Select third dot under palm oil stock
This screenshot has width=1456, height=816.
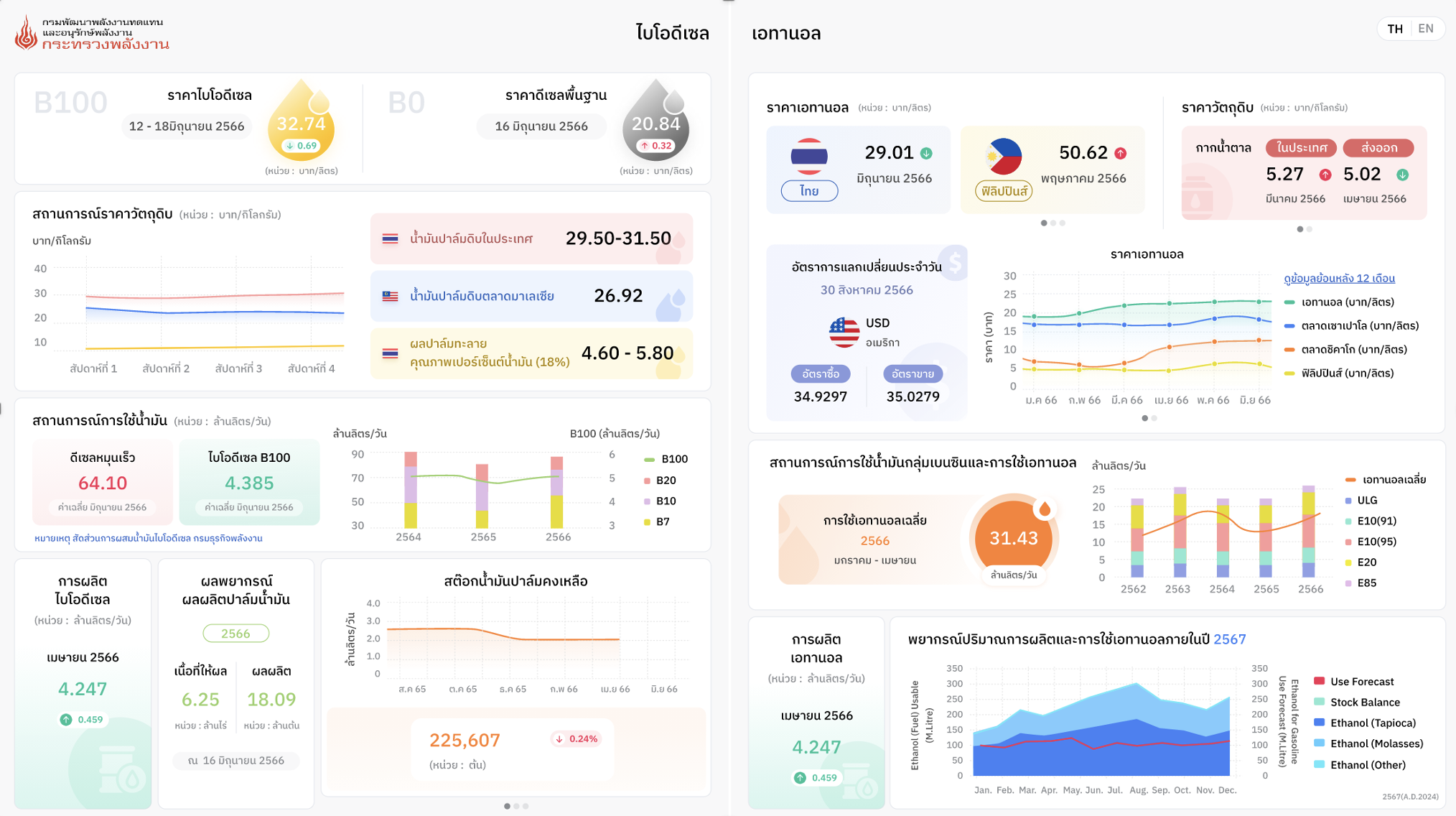point(526,806)
